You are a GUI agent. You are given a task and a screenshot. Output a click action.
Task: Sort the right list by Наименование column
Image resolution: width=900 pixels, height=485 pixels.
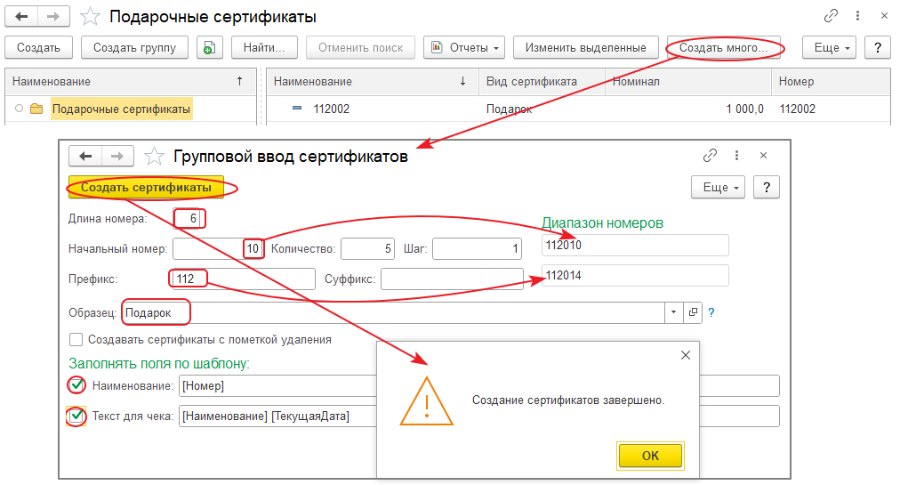click(x=373, y=82)
